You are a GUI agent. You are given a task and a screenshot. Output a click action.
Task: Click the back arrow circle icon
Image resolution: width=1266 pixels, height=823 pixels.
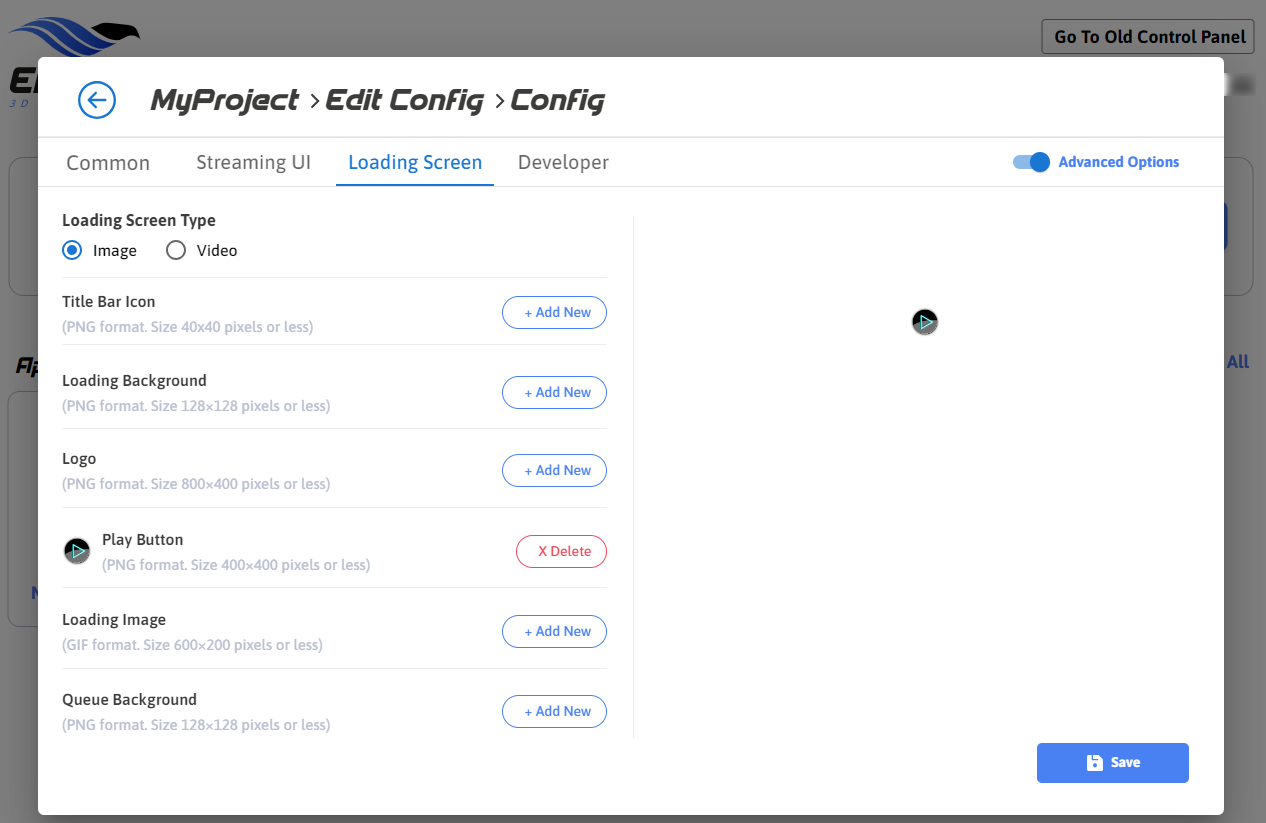97,100
